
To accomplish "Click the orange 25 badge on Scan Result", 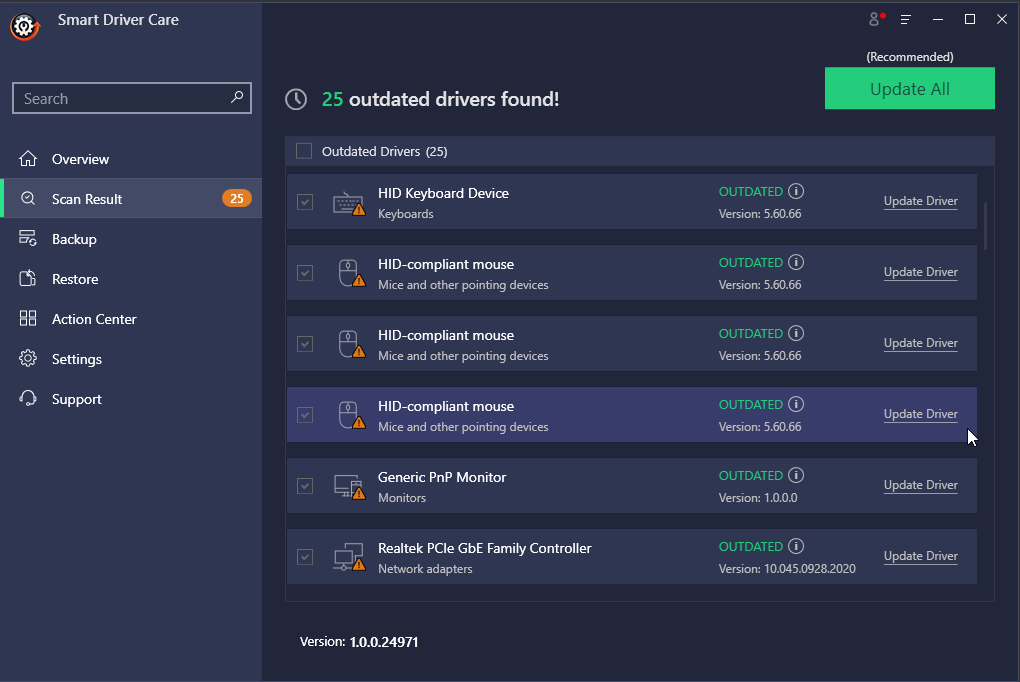I will click(237, 198).
